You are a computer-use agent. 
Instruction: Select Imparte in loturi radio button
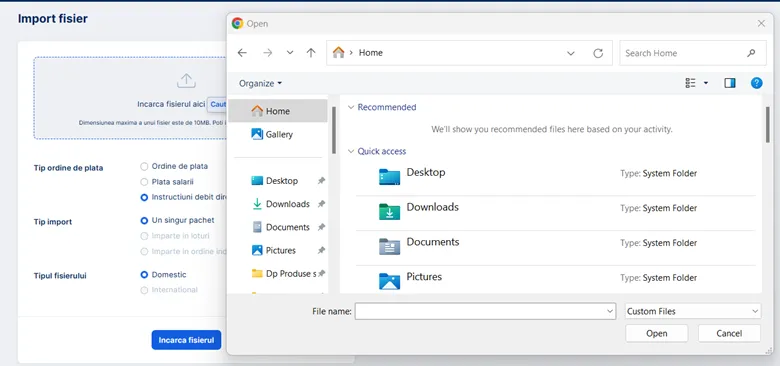(x=144, y=236)
